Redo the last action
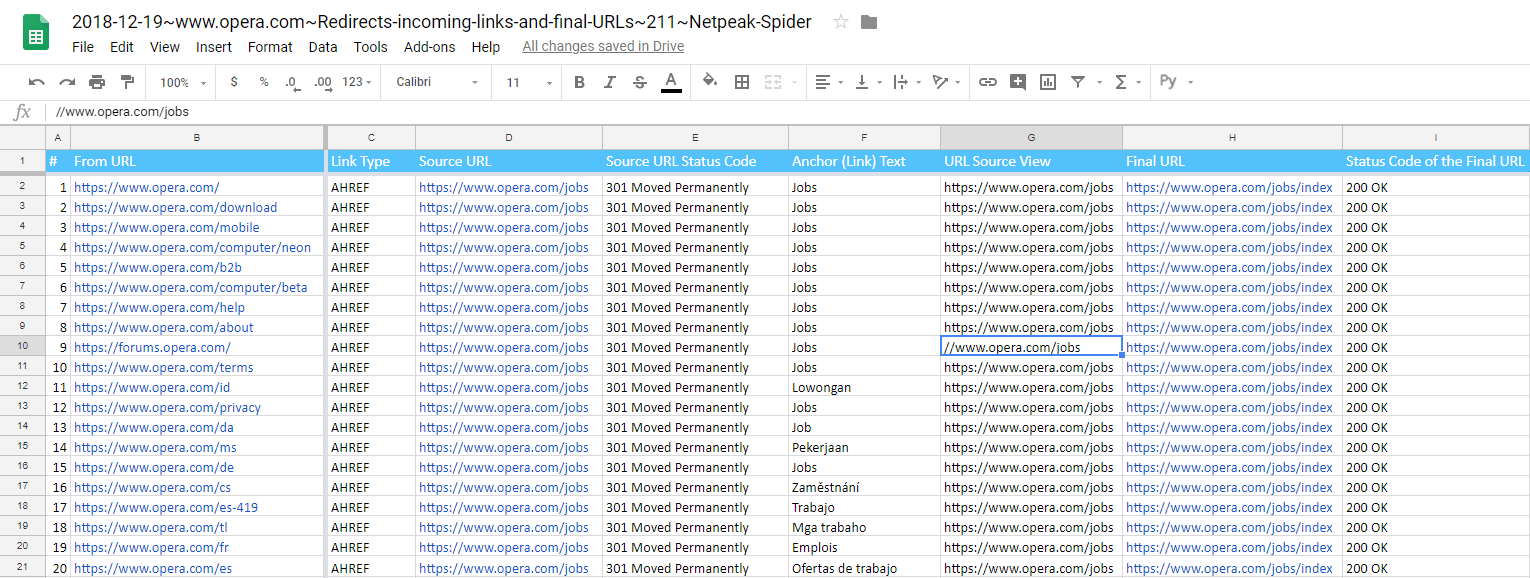1530x578 pixels. pos(67,82)
